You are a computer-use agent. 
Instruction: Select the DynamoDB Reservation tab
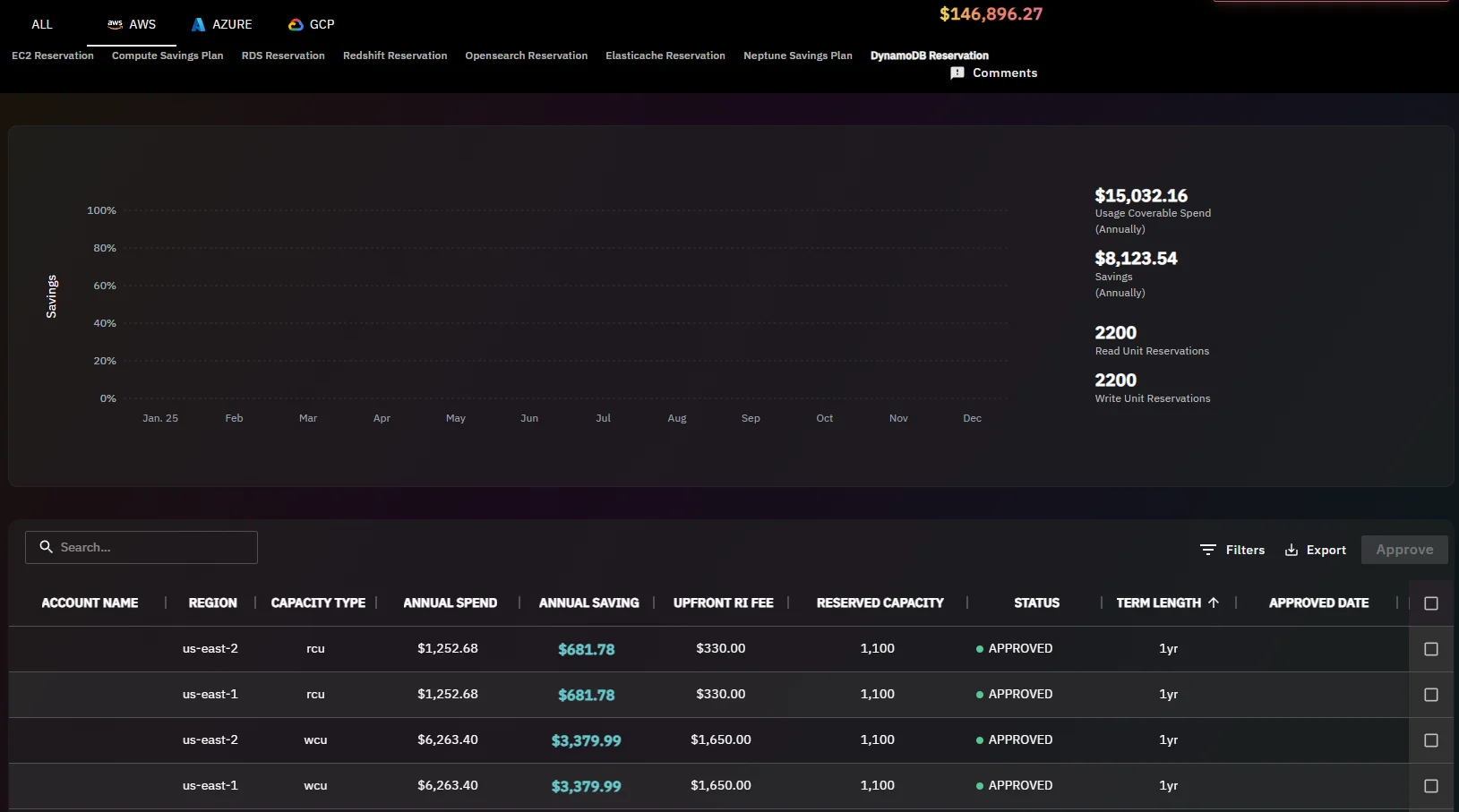[930, 56]
